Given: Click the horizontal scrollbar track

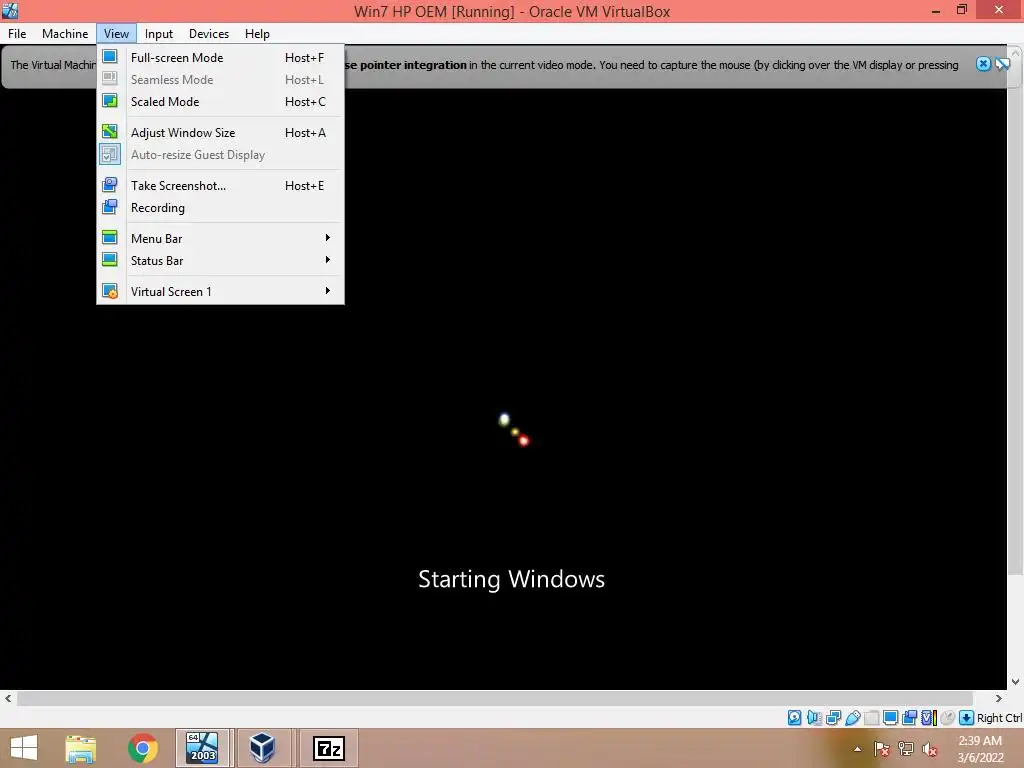Looking at the screenshot, I should coord(494,698).
